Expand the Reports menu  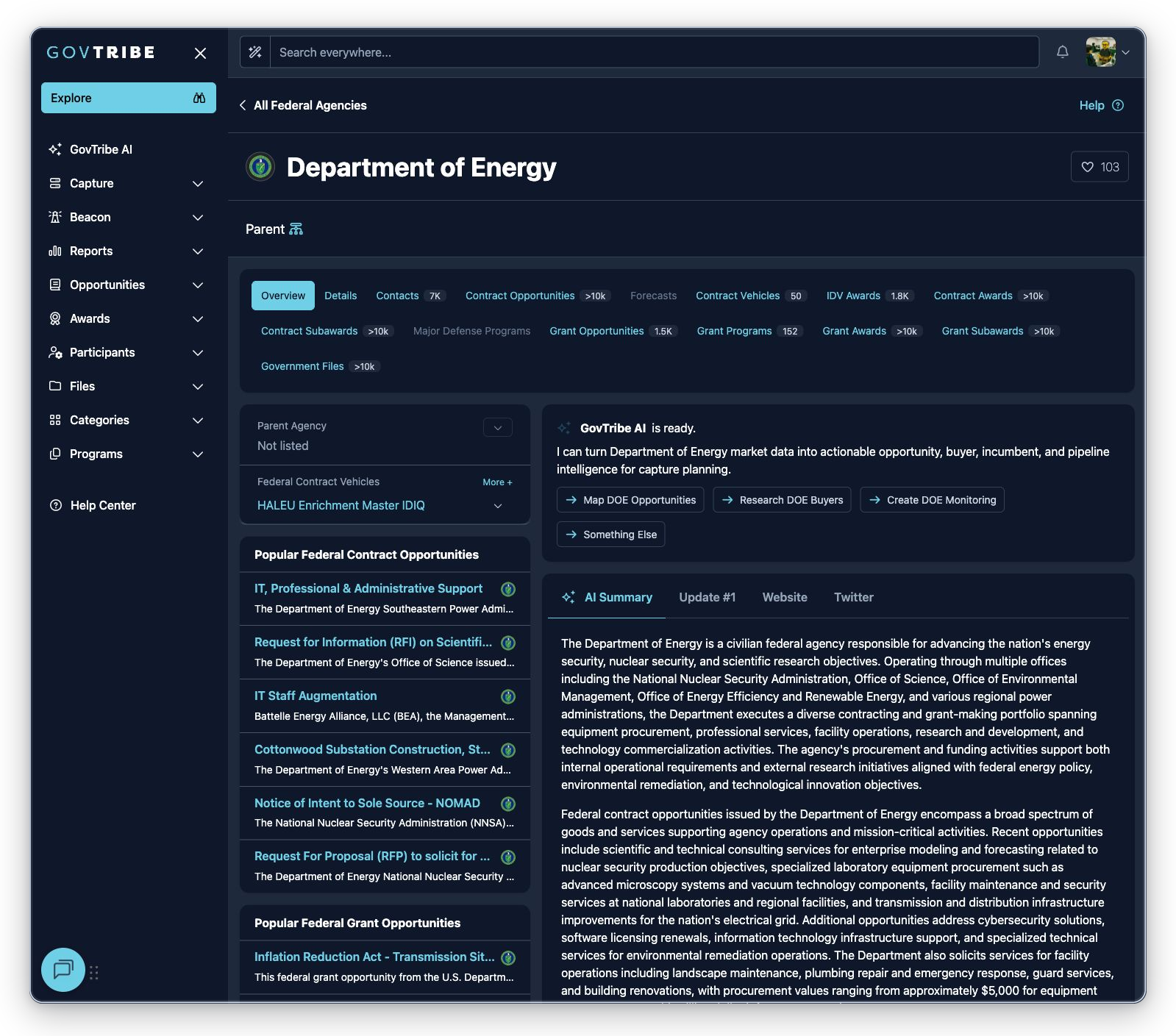pyautogui.click(x=198, y=251)
